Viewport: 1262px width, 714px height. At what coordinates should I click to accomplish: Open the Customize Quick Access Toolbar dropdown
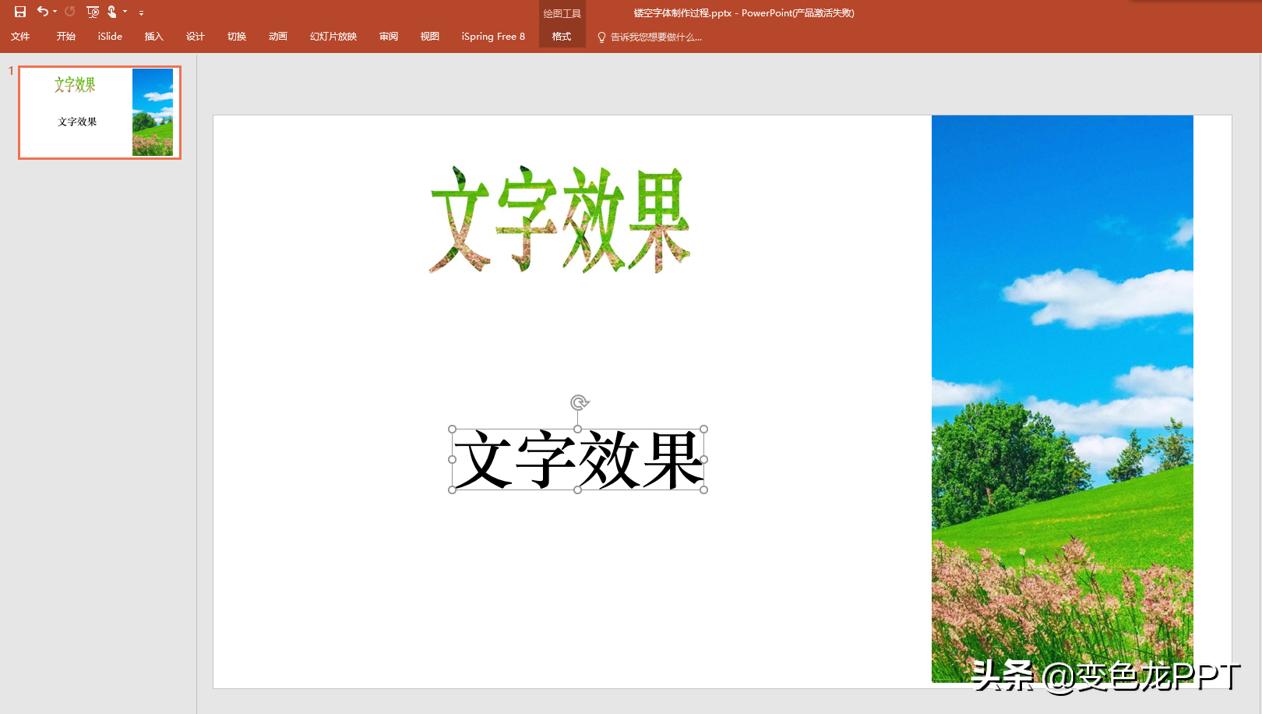[141, 12]
